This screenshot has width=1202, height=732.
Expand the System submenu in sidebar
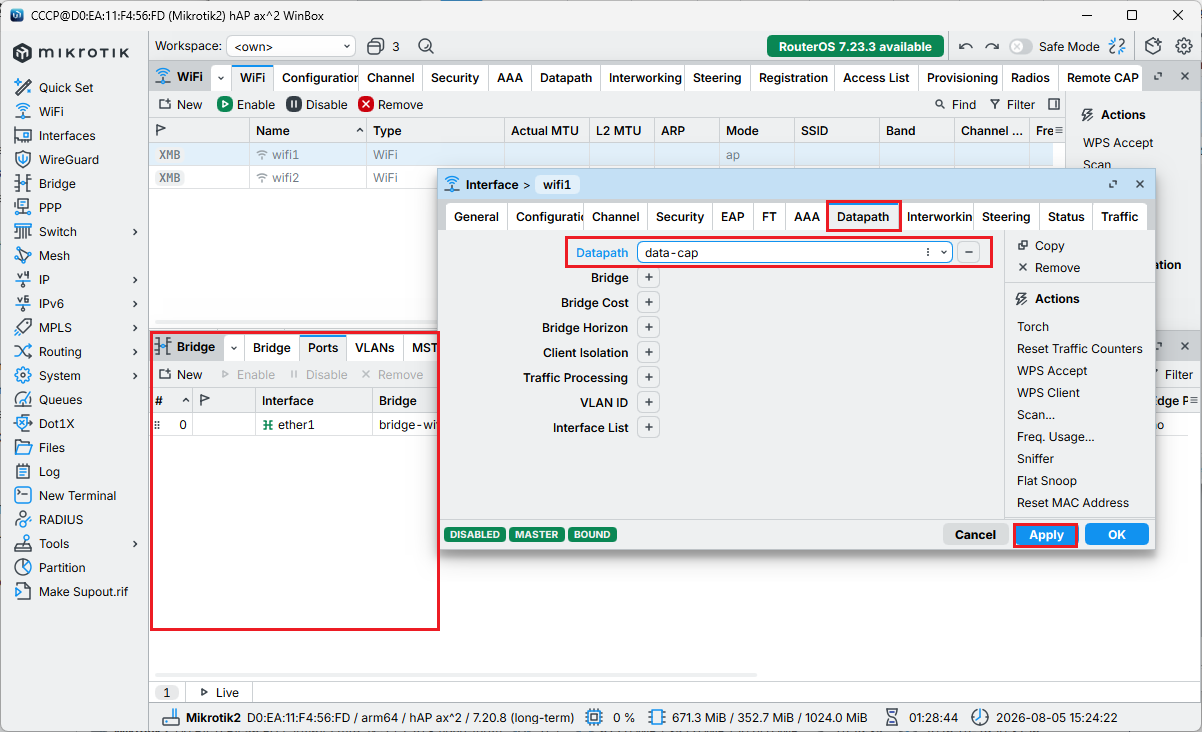coord(135,375)
